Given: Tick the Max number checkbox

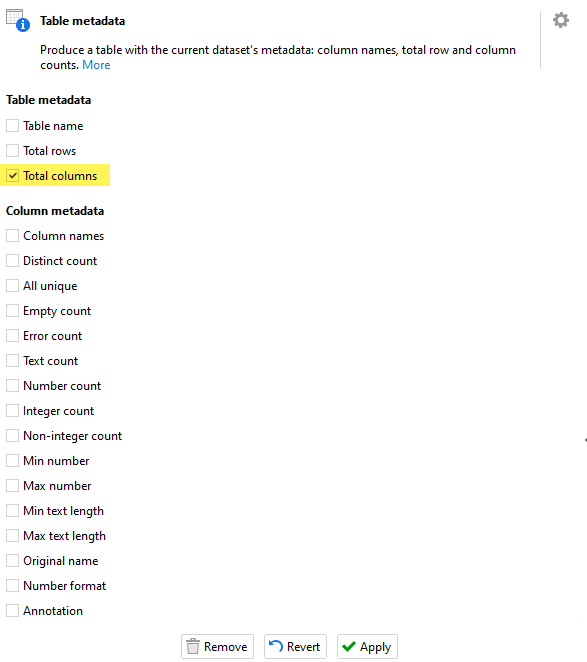Looking at the screenshot, I should pos(12,486).
